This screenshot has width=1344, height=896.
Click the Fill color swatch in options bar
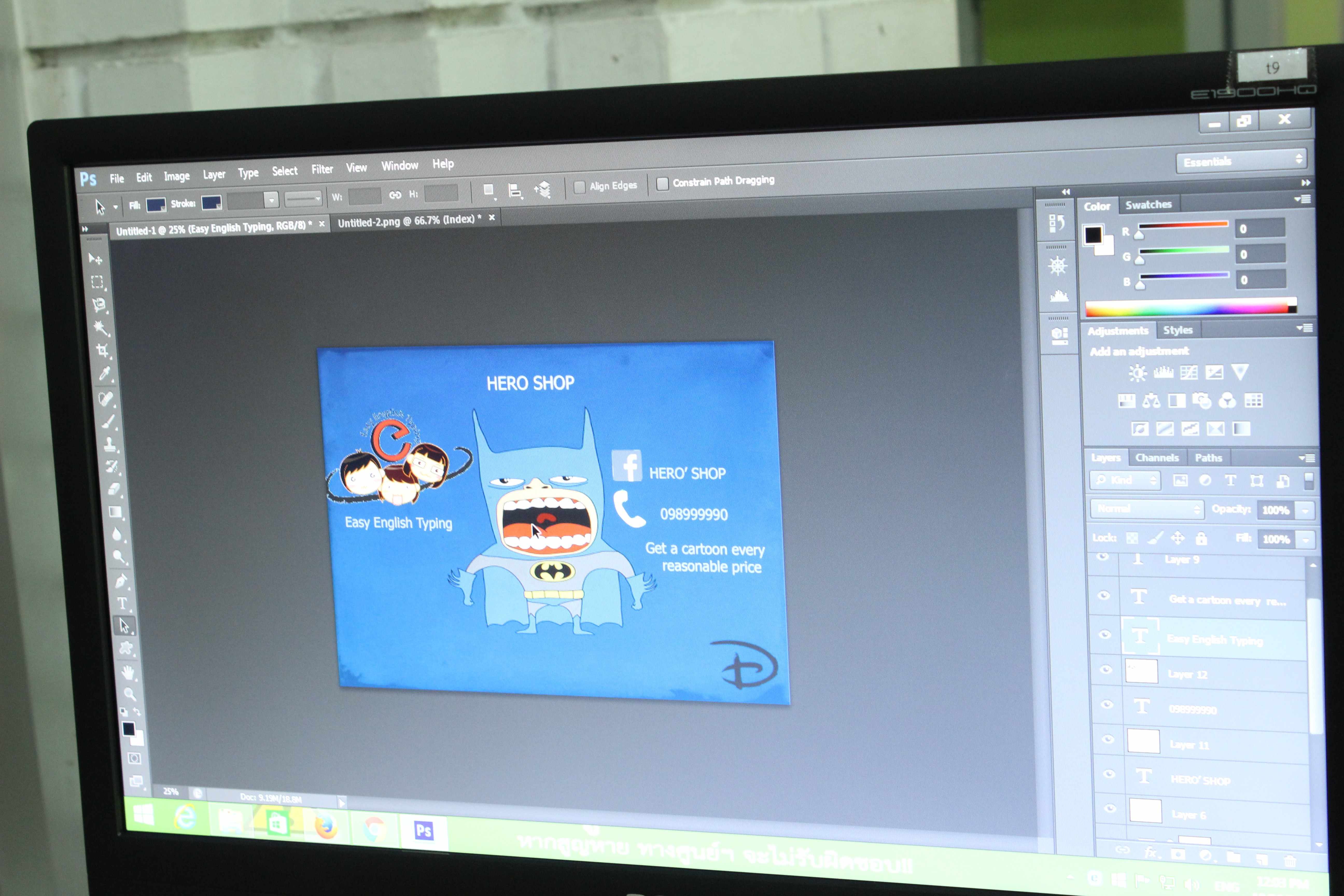(156, 205)
